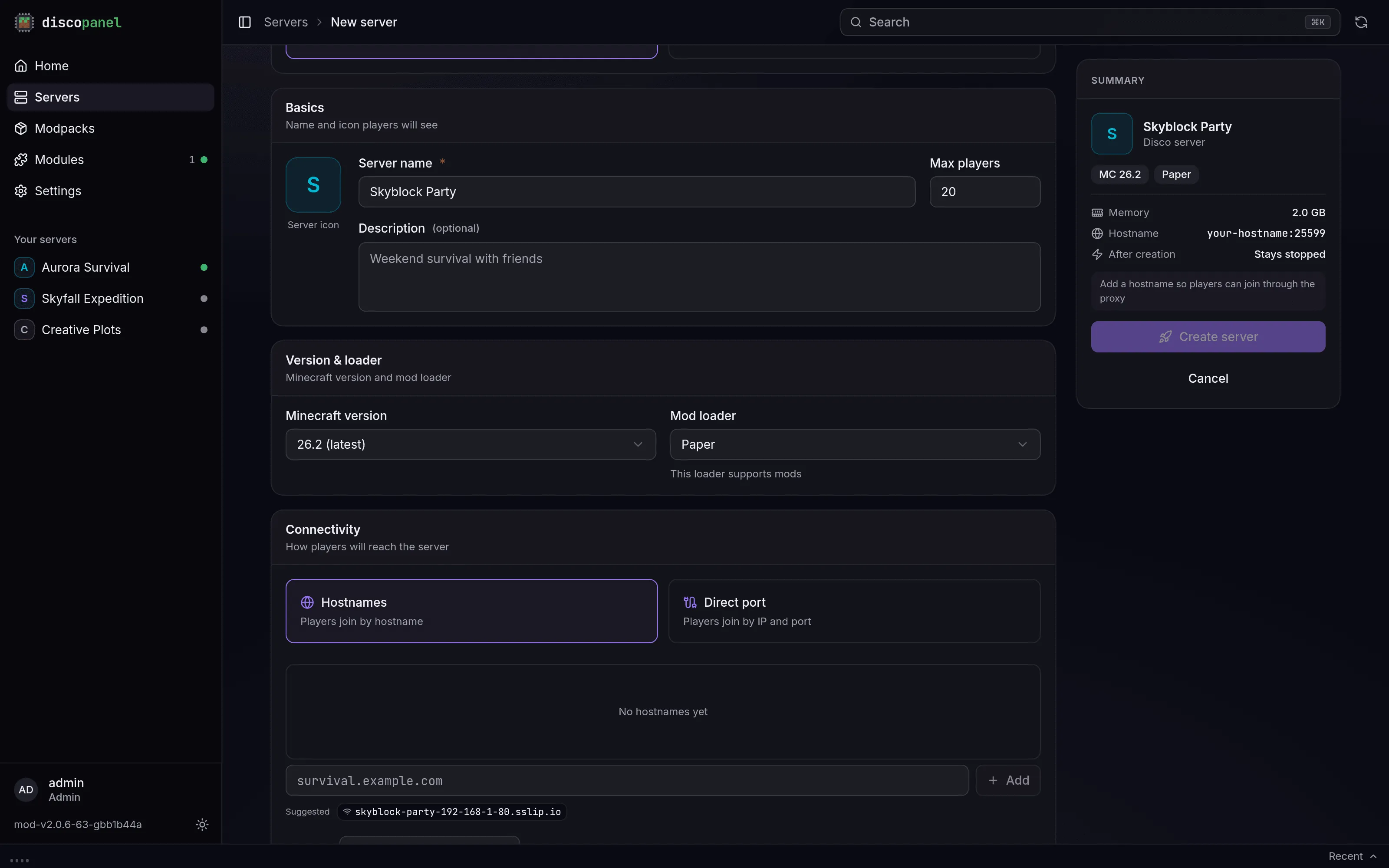1389x868 pixels.
Task: Open the Mod loader Paper dropdown
Action: pyautogui.click(x=855, y=444)
